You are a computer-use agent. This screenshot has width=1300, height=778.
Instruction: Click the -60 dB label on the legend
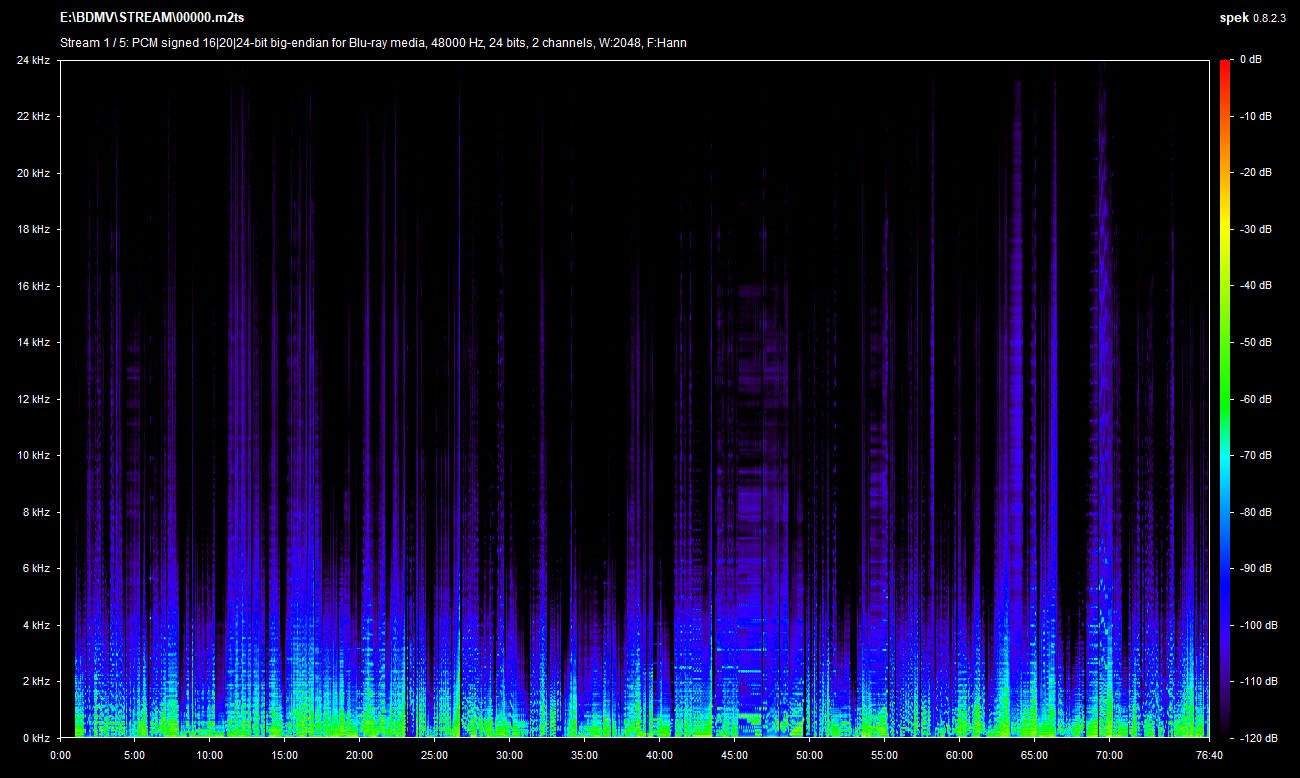[1248, 399]
